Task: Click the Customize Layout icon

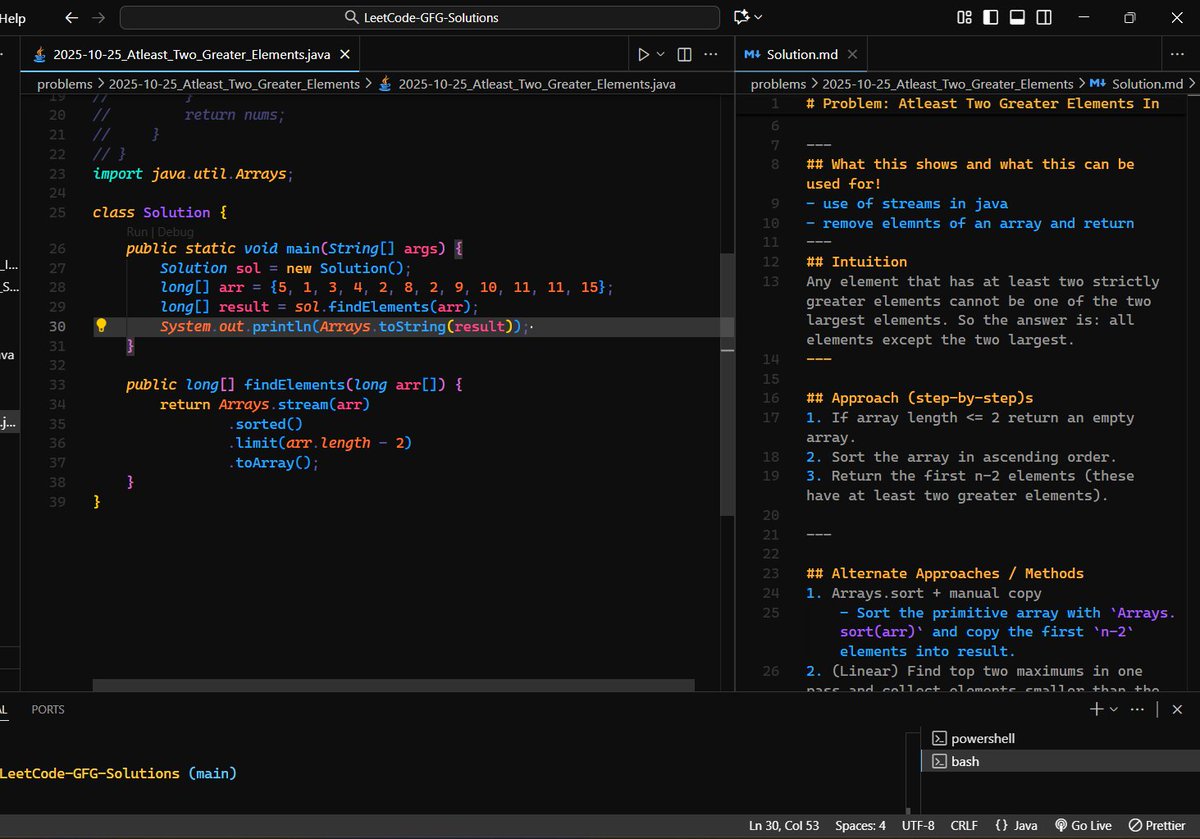Action: pos(964,17)
